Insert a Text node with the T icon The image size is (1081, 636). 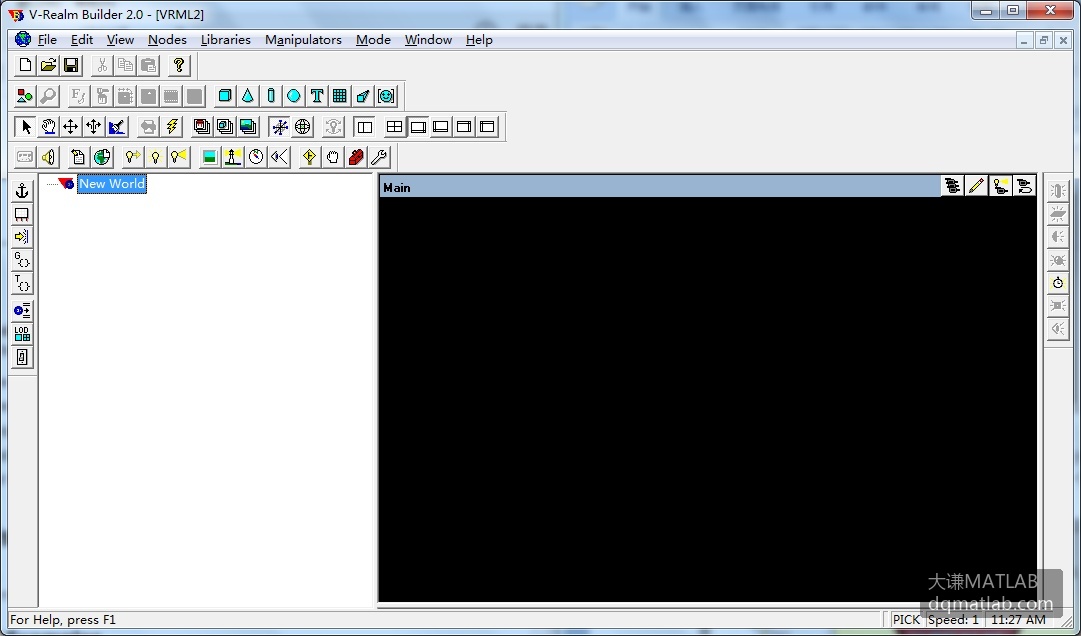tap(317, 96)
